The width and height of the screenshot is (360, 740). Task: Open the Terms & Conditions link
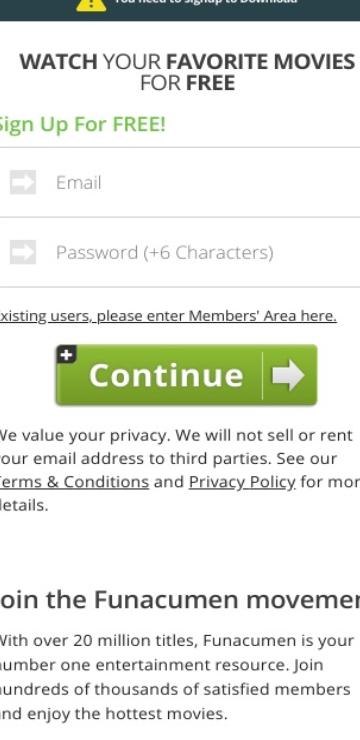pyautogui.click(x=74, y=482)
